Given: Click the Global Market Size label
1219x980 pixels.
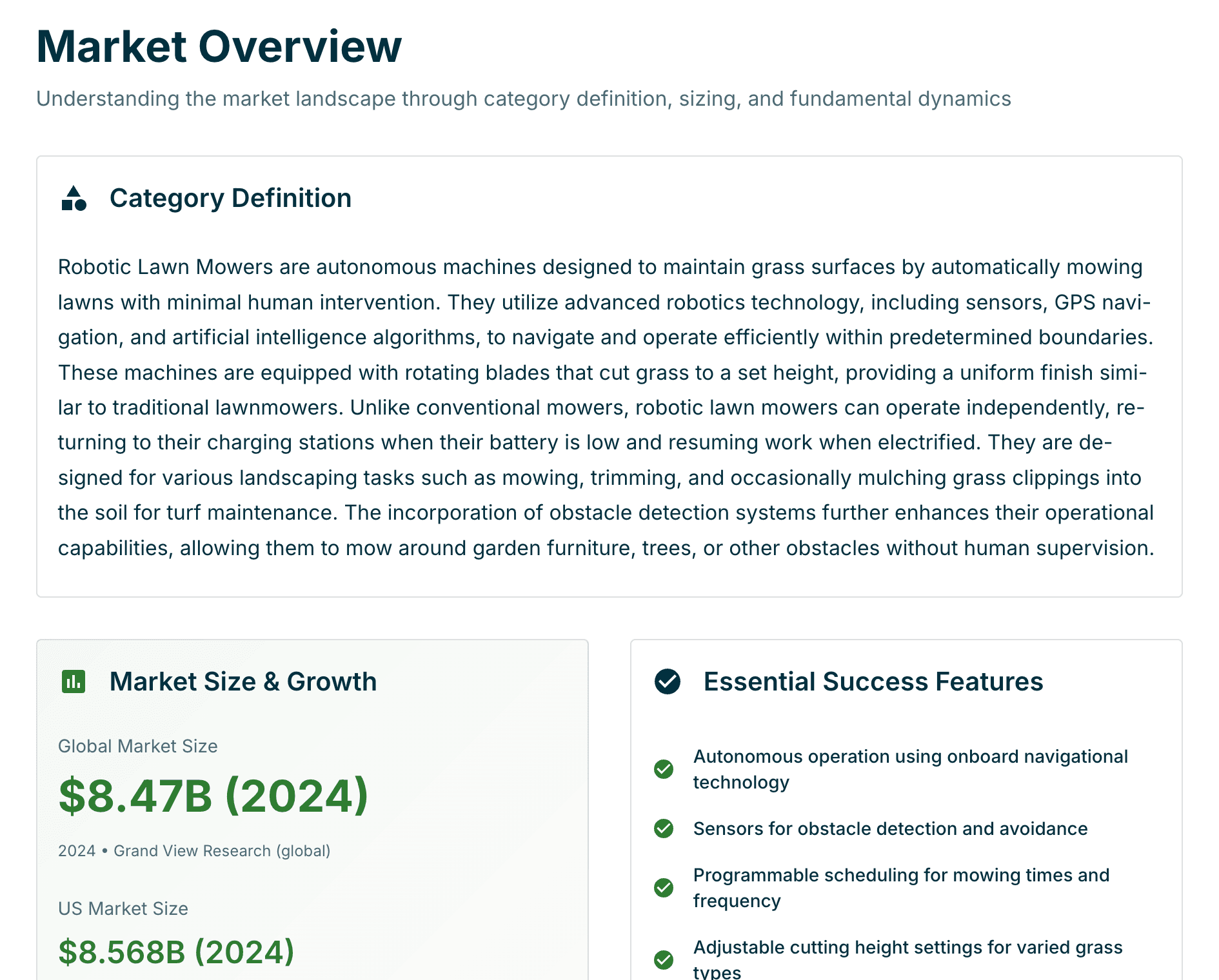Looking at the screenshot, I should [138, 746].
